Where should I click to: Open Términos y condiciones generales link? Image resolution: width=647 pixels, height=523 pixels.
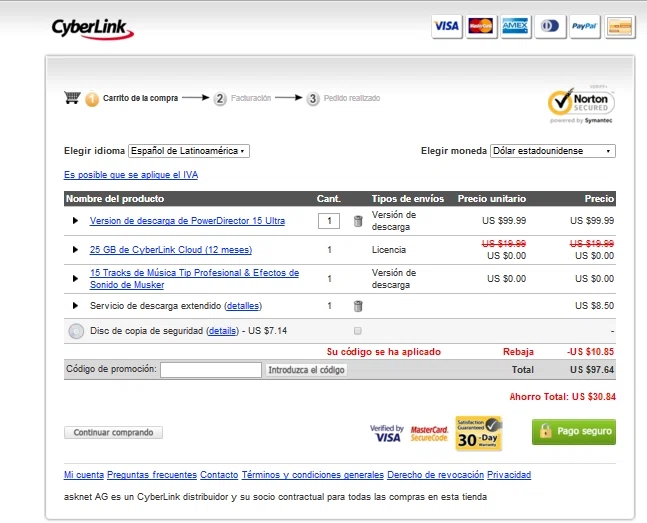(313, 475)
